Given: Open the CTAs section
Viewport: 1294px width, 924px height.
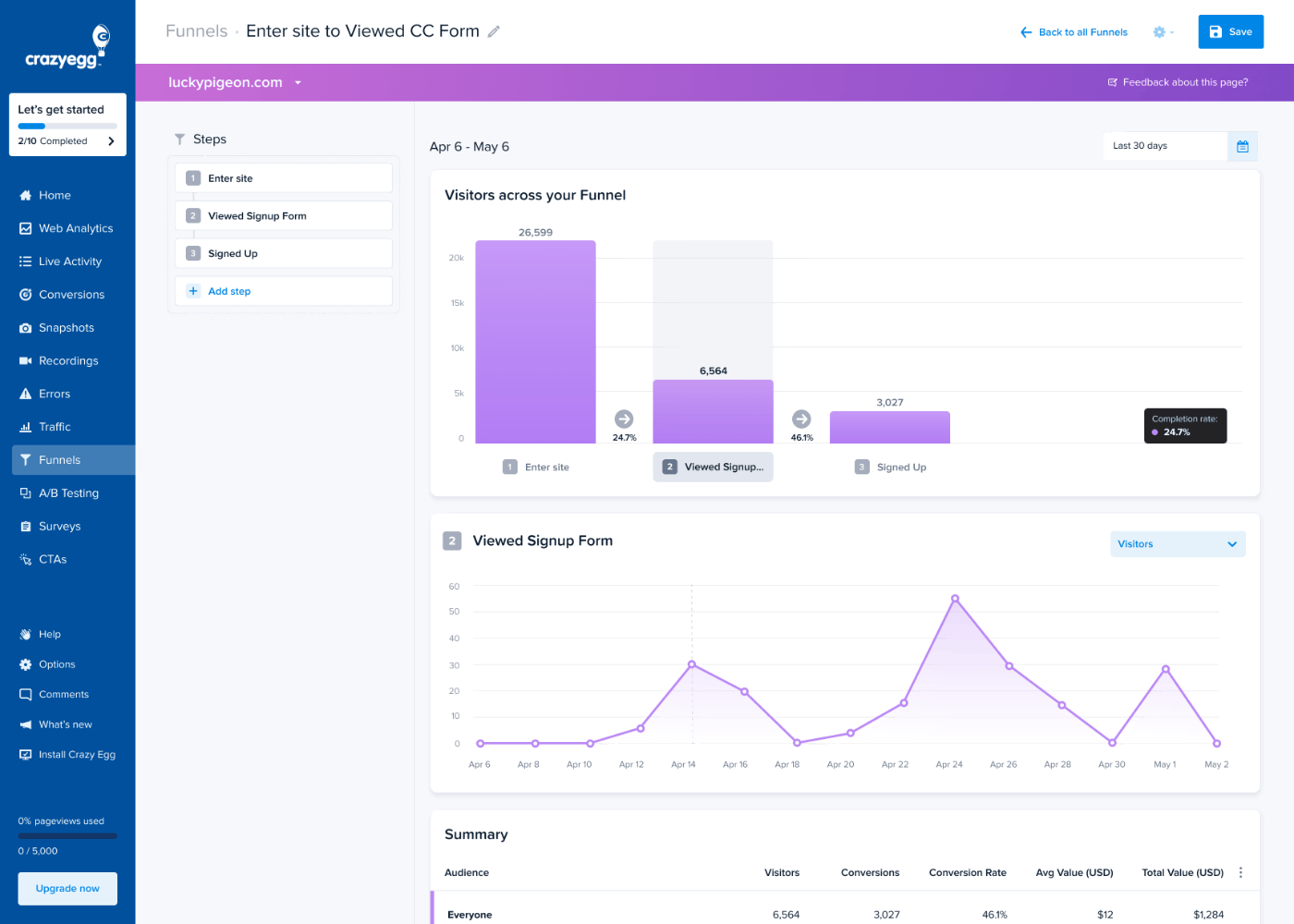Looking at the screenshot, I should coord(53,559).
